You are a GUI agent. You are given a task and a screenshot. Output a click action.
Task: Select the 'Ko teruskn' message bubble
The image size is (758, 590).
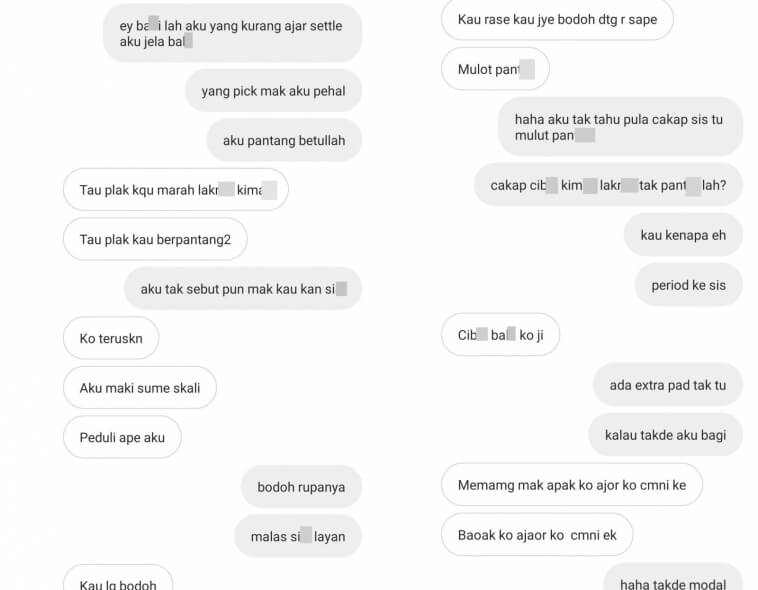pyautogui.click(x=111, y=339)
